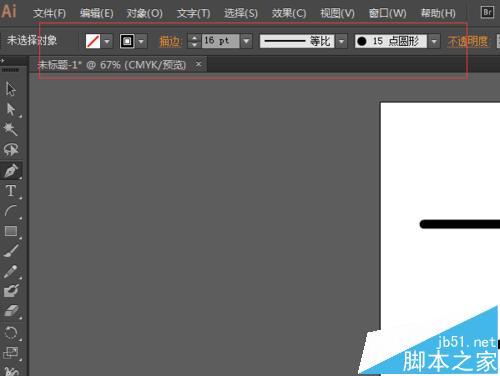Viewport: 500px width, 376px height.
Task: Select the Blob Brush tool
Action: (11, 291)
